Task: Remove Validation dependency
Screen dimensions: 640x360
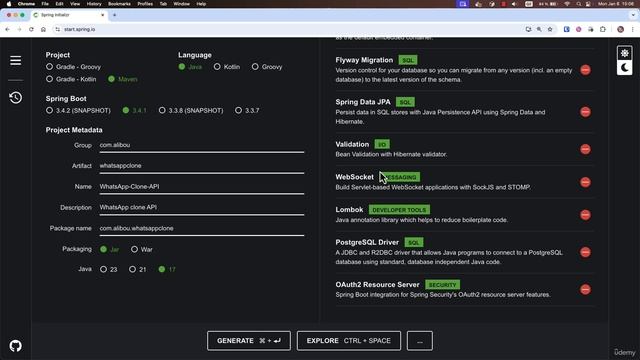Action: pyautogui.click(x=585, y=149)
